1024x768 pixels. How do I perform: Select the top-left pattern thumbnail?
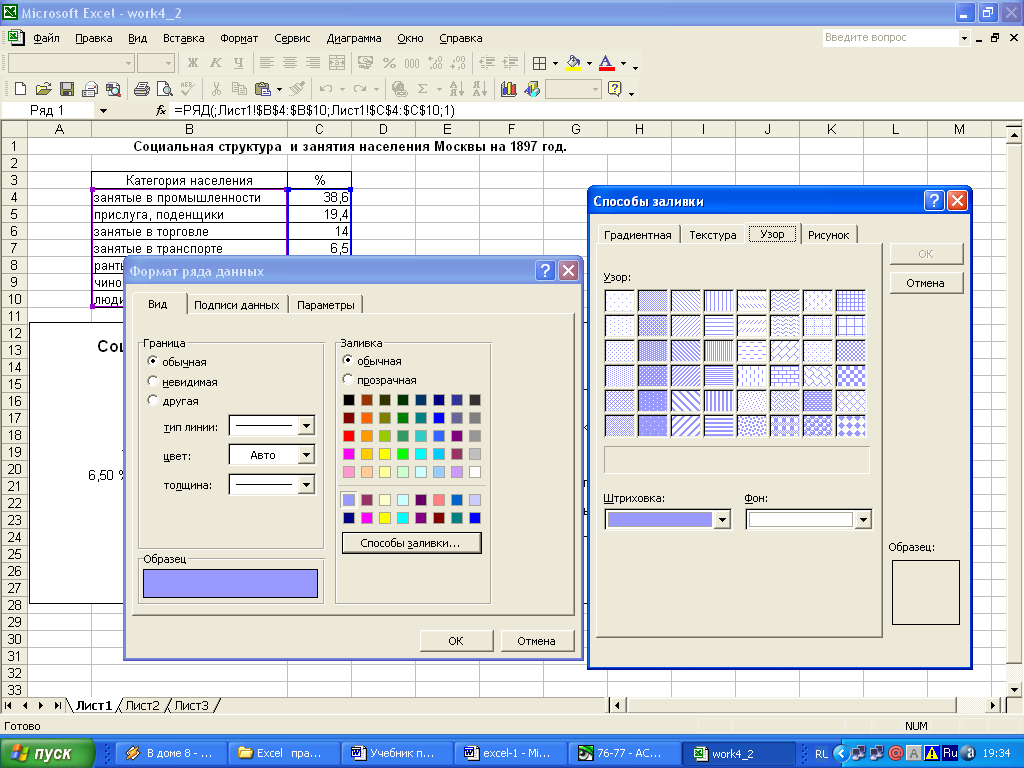619,300
